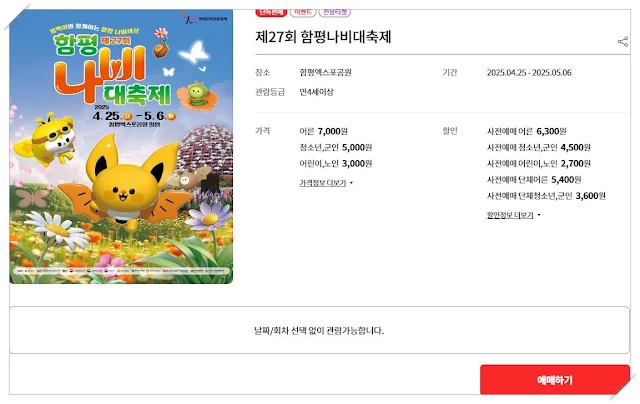Click the 할인 label
Screen dimensions: 640x404
[450, 131]
